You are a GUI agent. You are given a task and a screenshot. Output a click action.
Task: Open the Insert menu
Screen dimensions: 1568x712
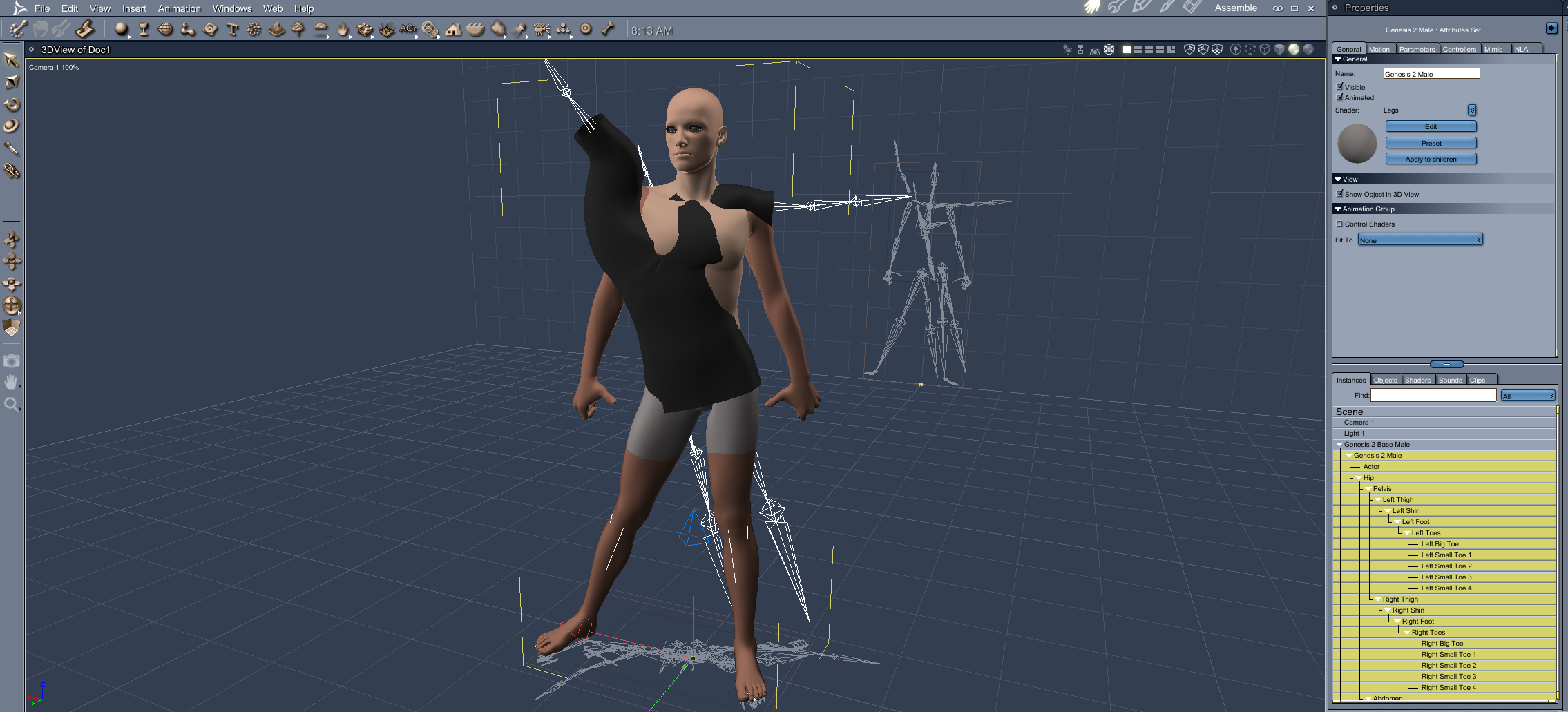point(134,8)
